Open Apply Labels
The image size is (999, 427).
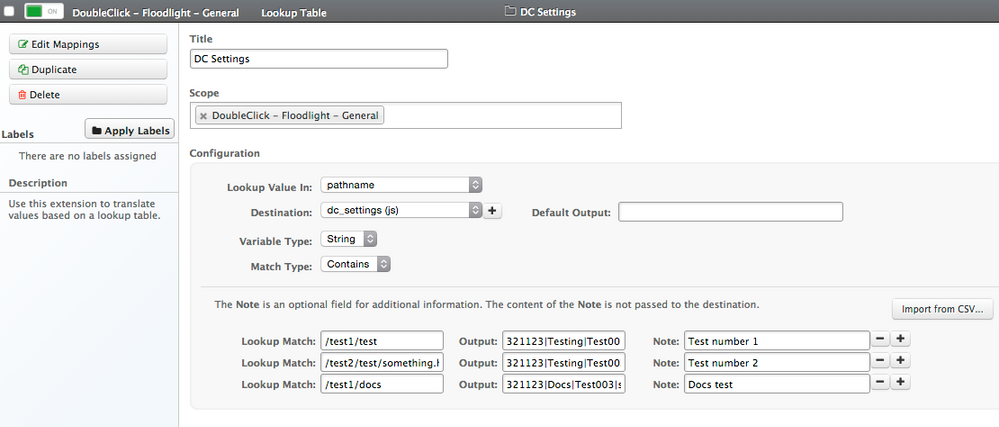coord(130,130)
